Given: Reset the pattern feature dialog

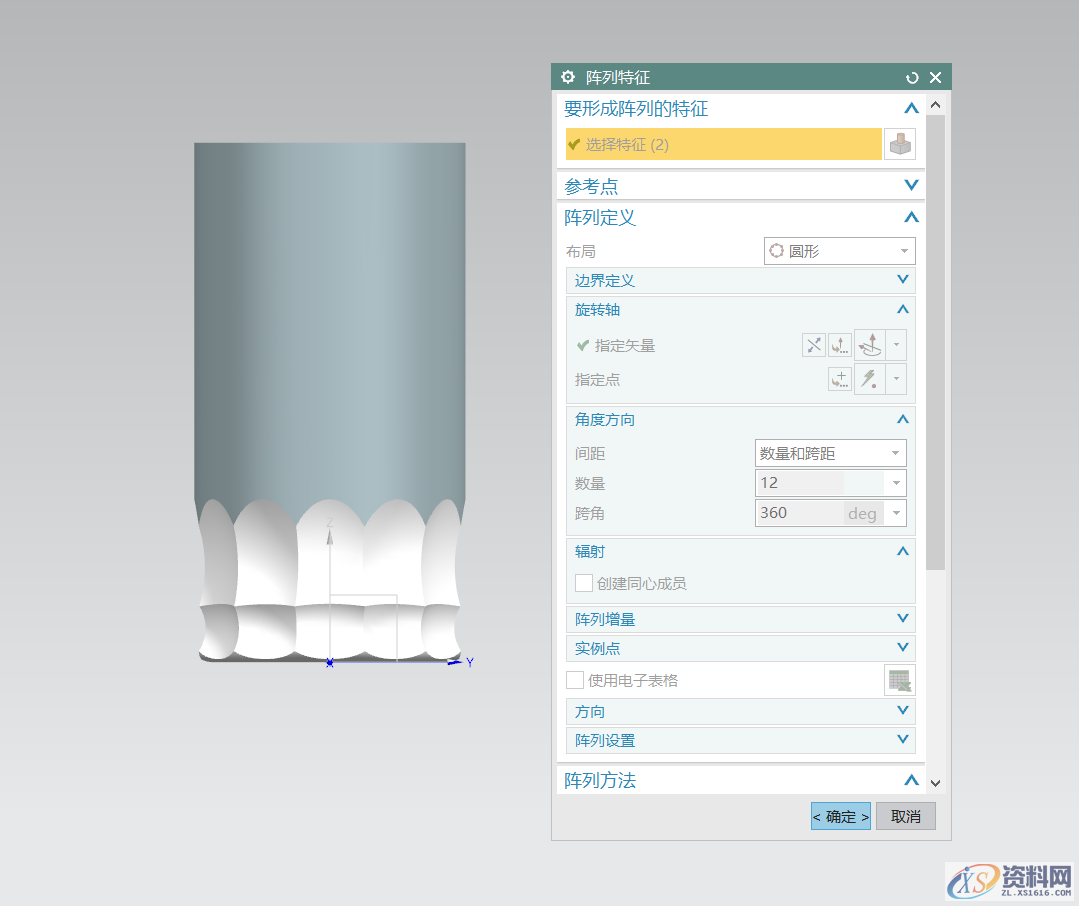Looking at the screenshot, I should pos(911,78).
